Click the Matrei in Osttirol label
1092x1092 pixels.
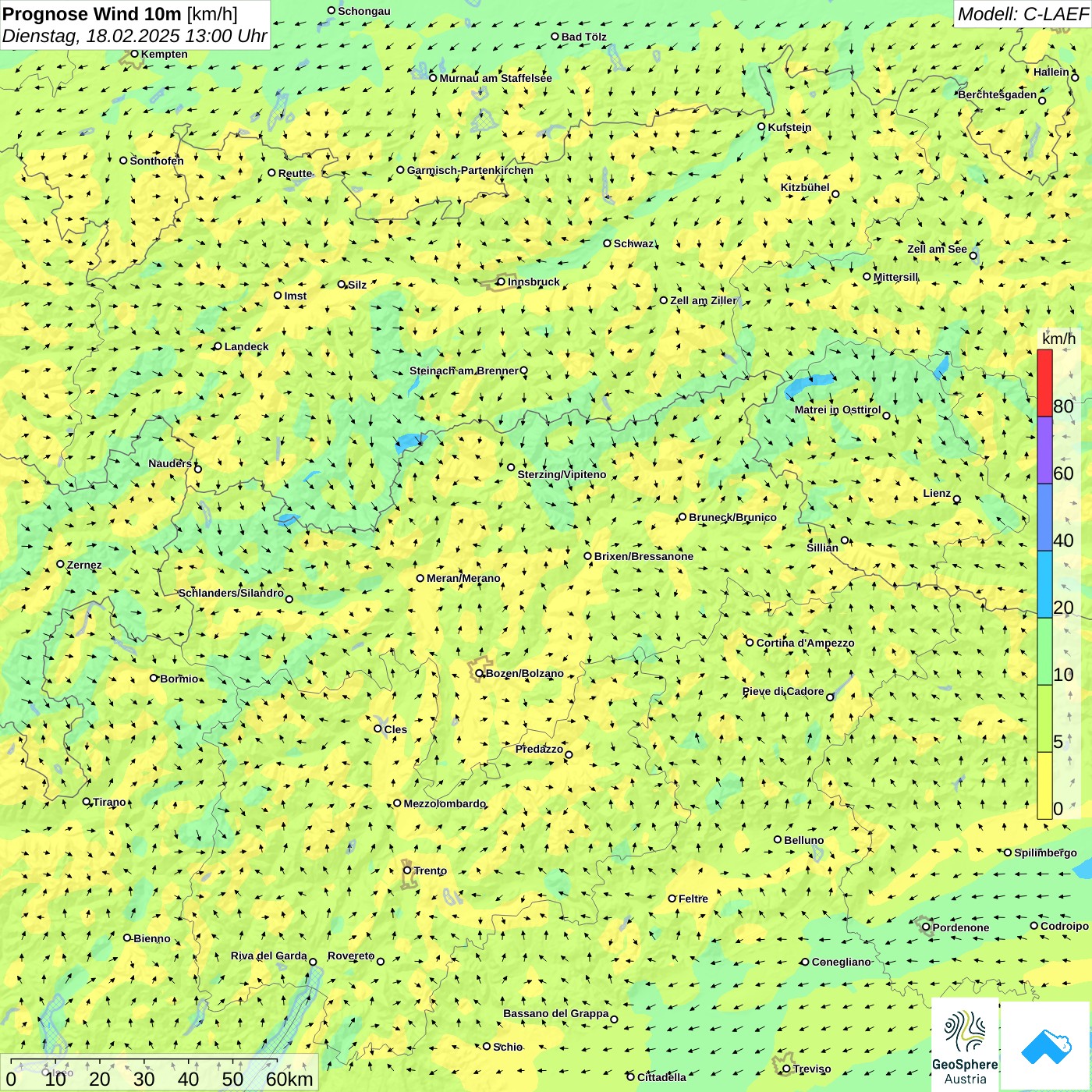[x=838, y=409]
